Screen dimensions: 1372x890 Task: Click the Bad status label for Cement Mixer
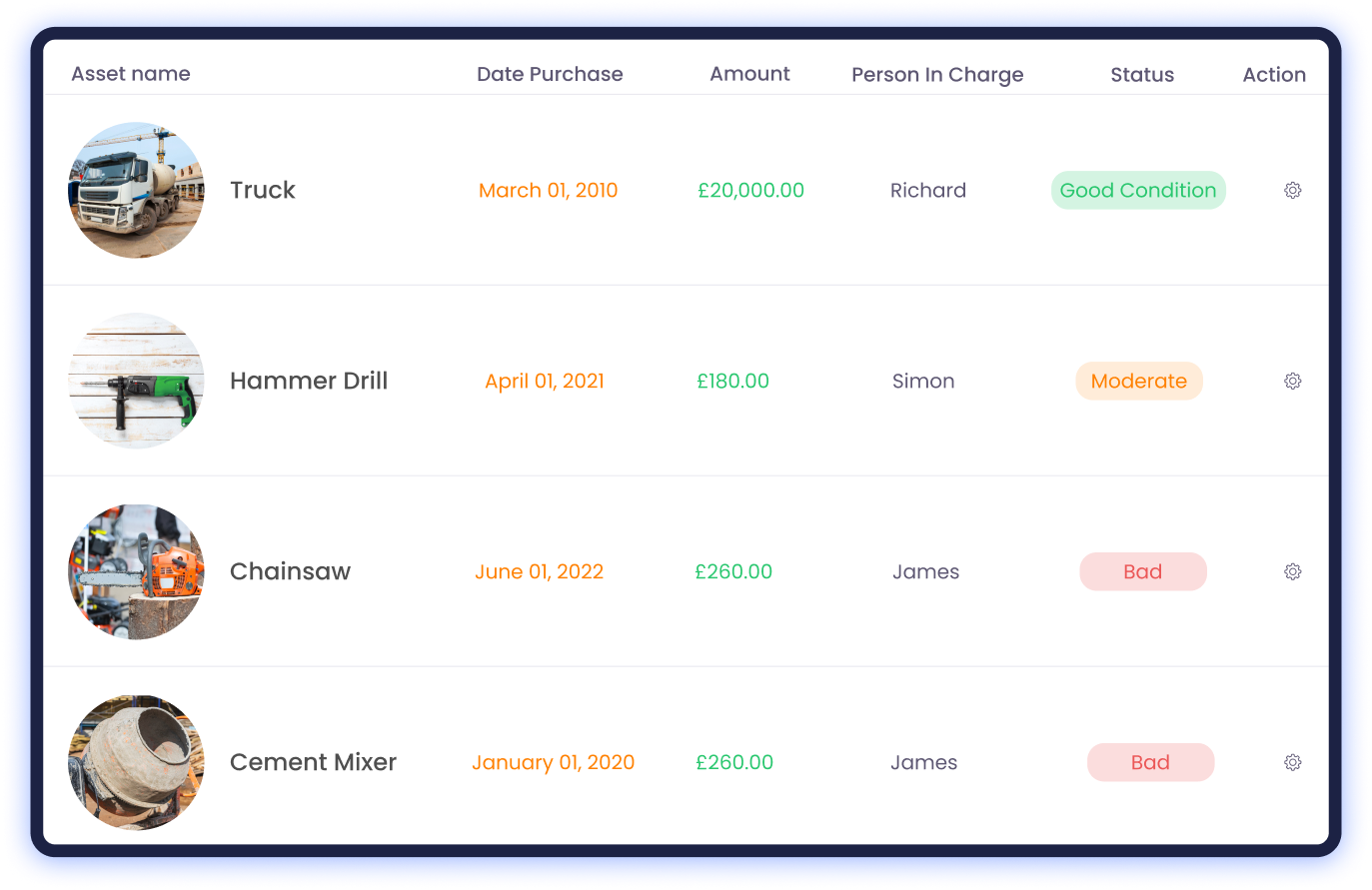[1150, 762]
